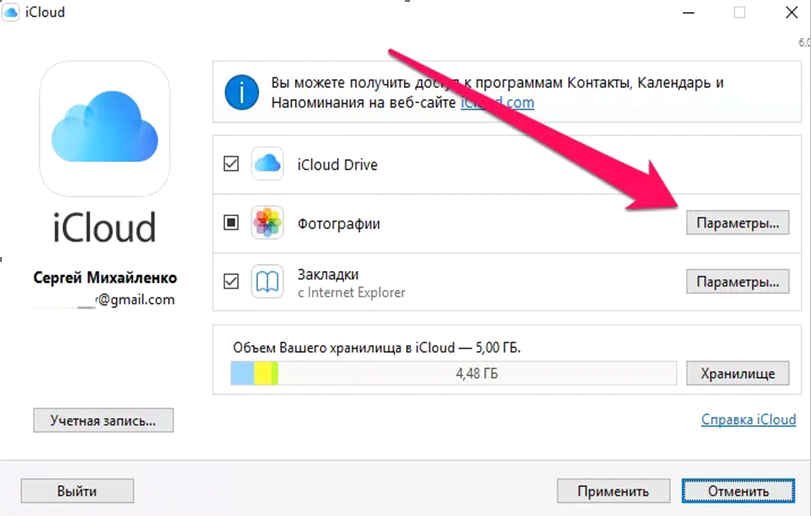This screenshot has width=812, height=516.
Task: Click the Закладки label
Action: coord(328,274)
